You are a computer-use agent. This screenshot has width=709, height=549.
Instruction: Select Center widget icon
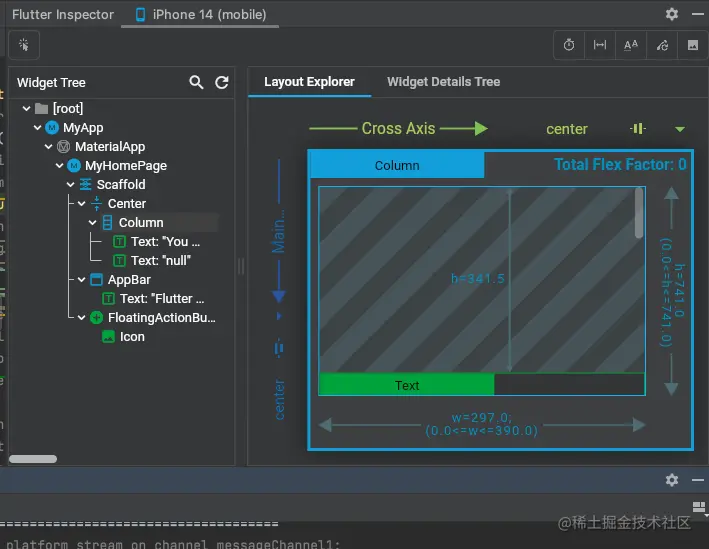coord(96,204)
